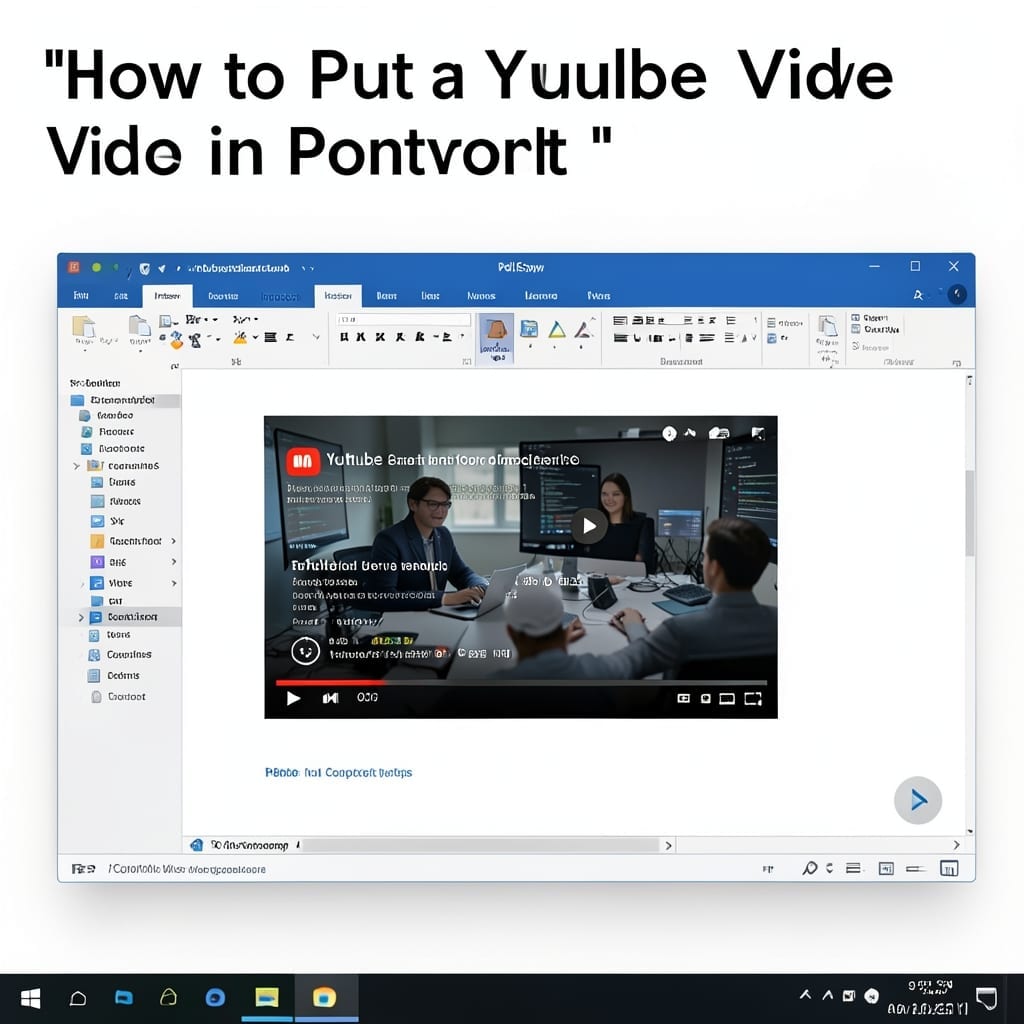Click the large clipboard paste icon in the ribbon
1024x1024 pixels.
pyautogui.click(x=84, y=327)
